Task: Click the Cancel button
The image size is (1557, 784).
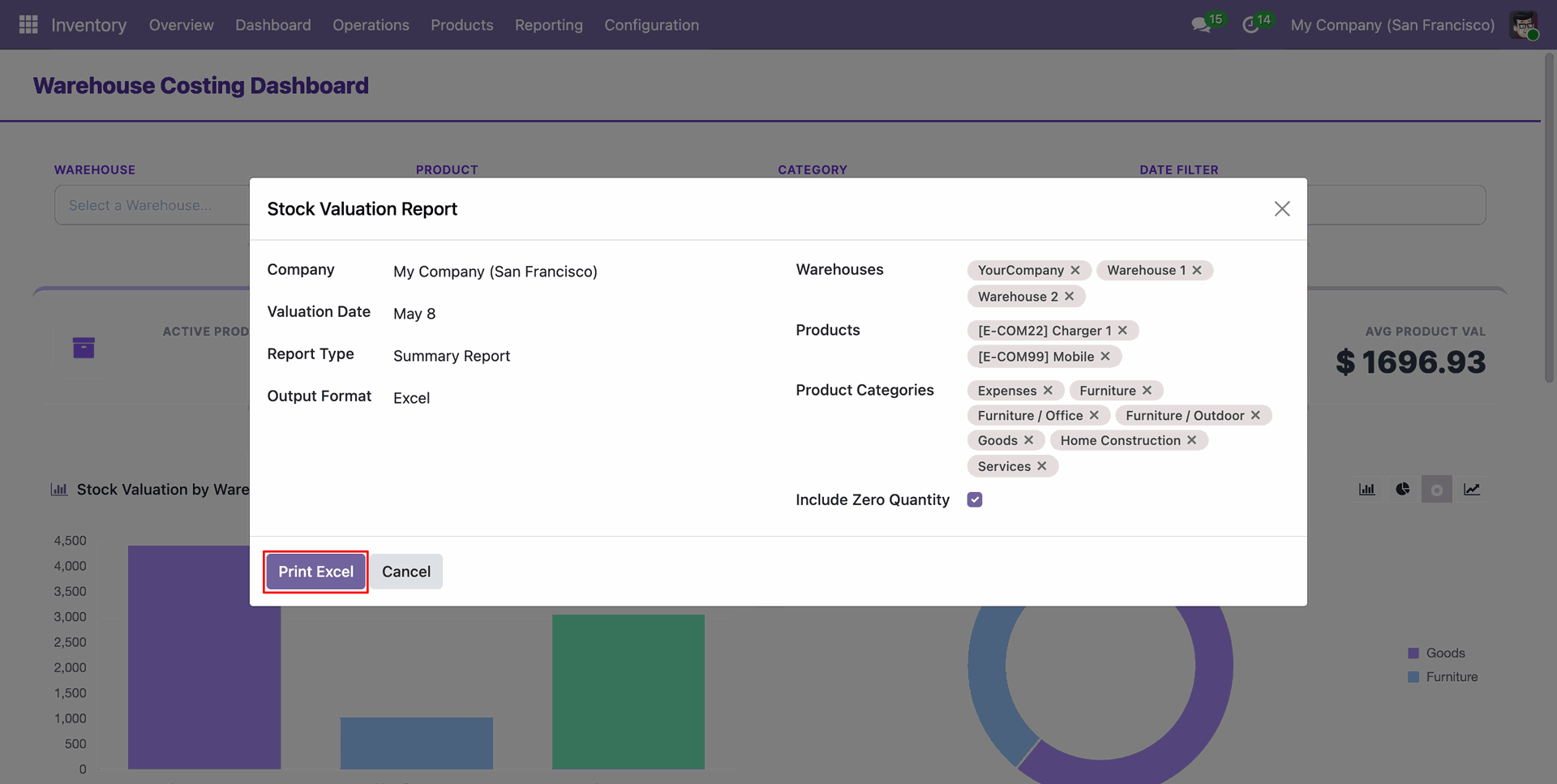Action: 406,572
